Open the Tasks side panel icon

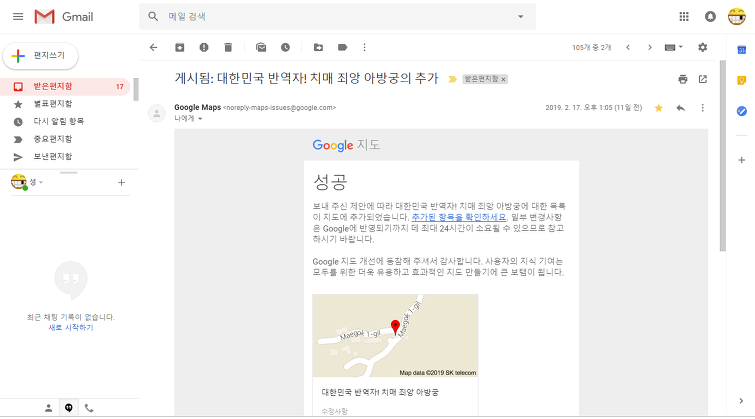coord(742,111)
